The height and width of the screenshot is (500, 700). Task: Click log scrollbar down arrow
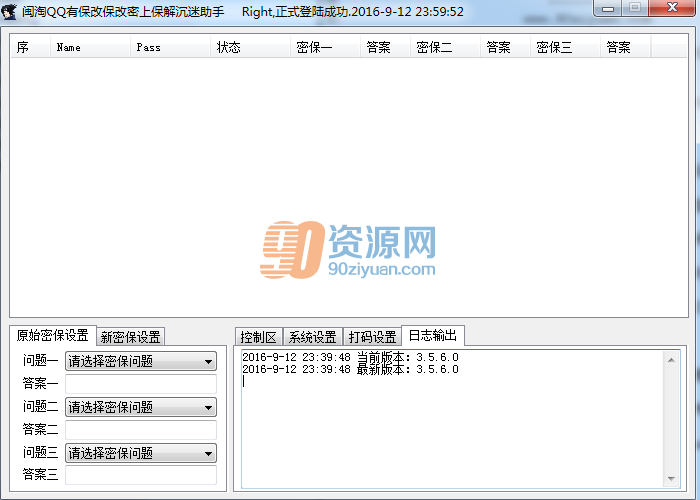(671, 479)
